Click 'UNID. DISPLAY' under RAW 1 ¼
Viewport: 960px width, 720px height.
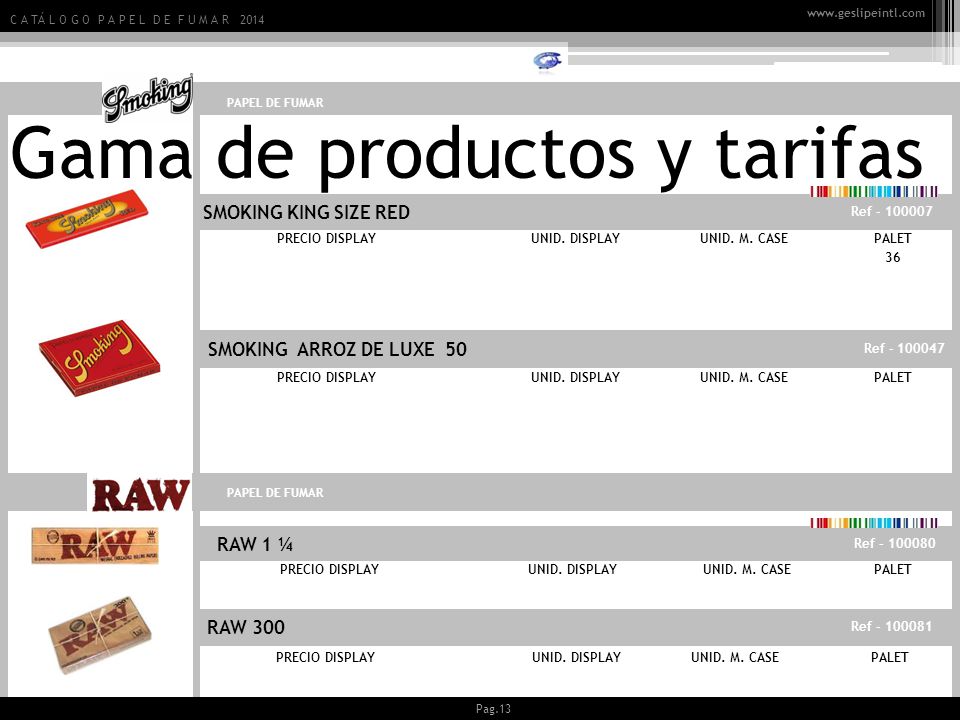(572, 570)
